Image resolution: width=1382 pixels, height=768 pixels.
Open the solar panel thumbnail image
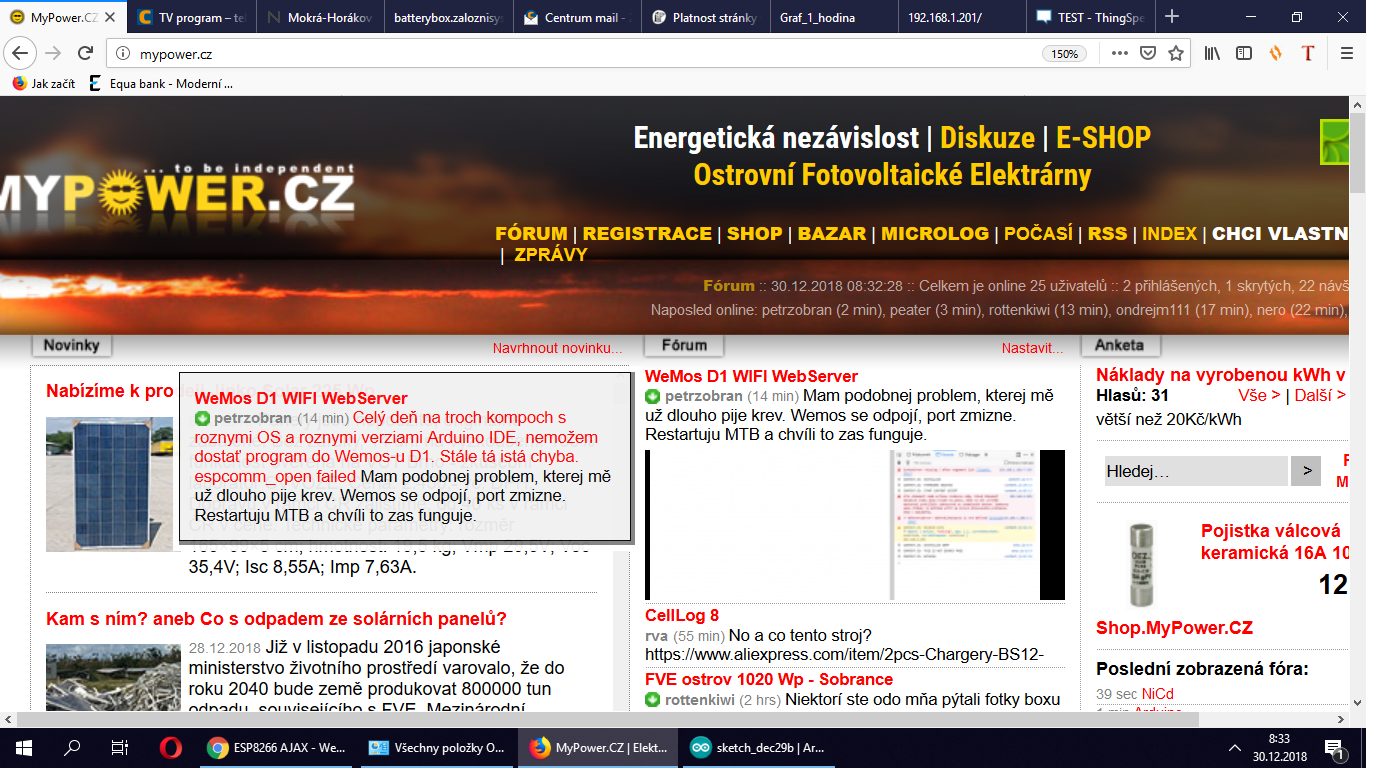[109, 485]
